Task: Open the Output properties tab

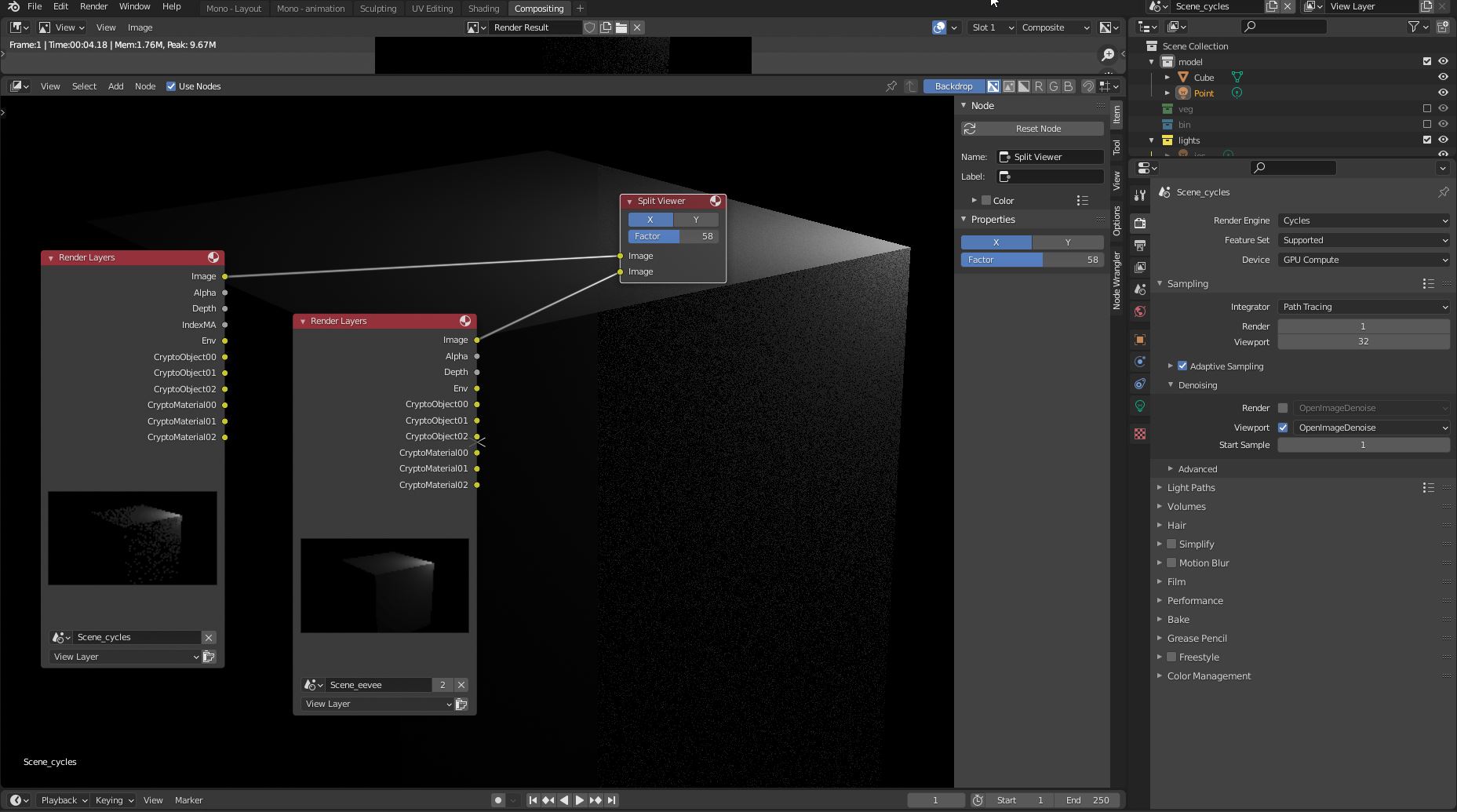Action: 1140,246
